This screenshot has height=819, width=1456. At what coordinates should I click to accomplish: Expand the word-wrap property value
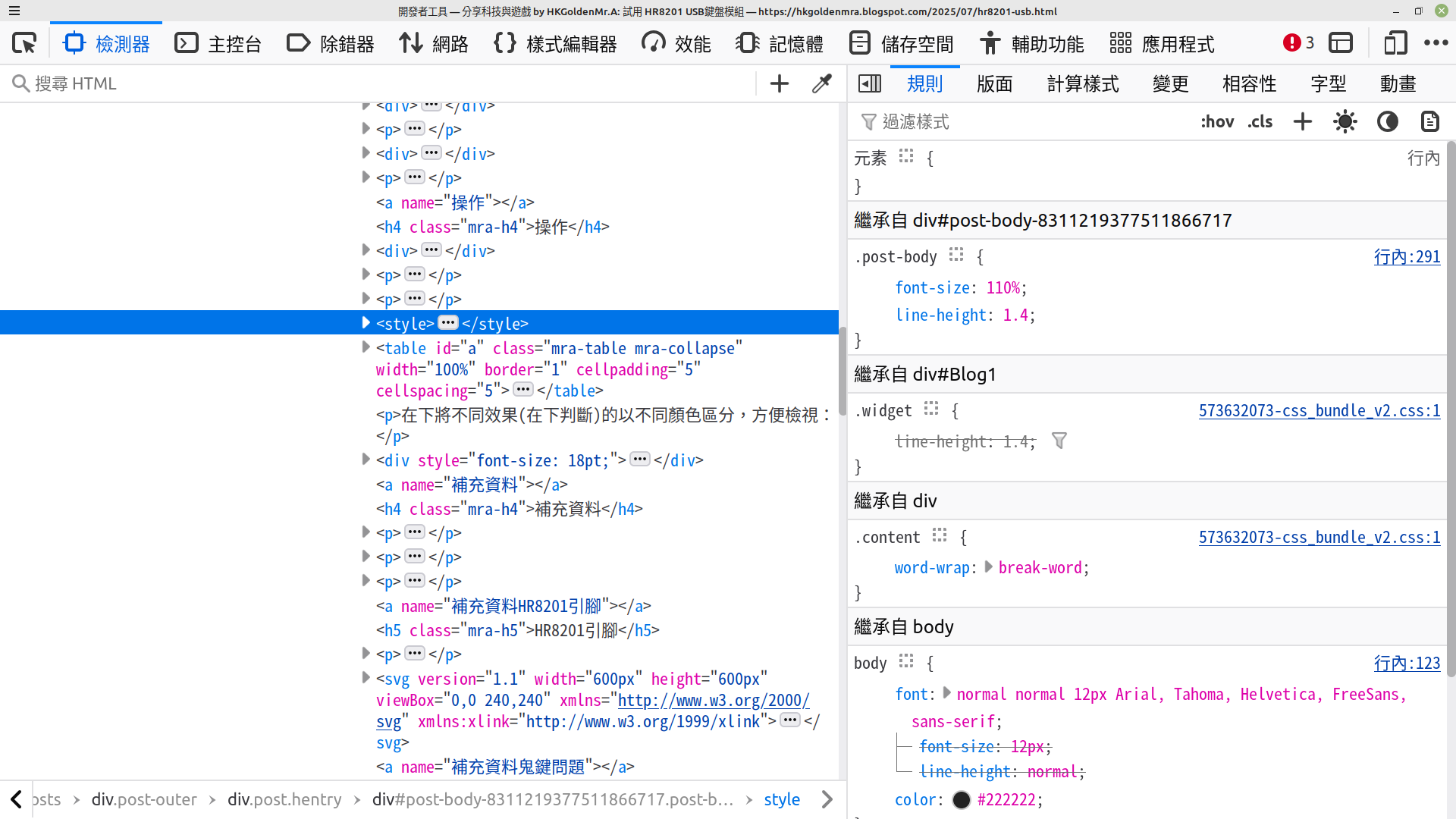(x=989, y=566)
